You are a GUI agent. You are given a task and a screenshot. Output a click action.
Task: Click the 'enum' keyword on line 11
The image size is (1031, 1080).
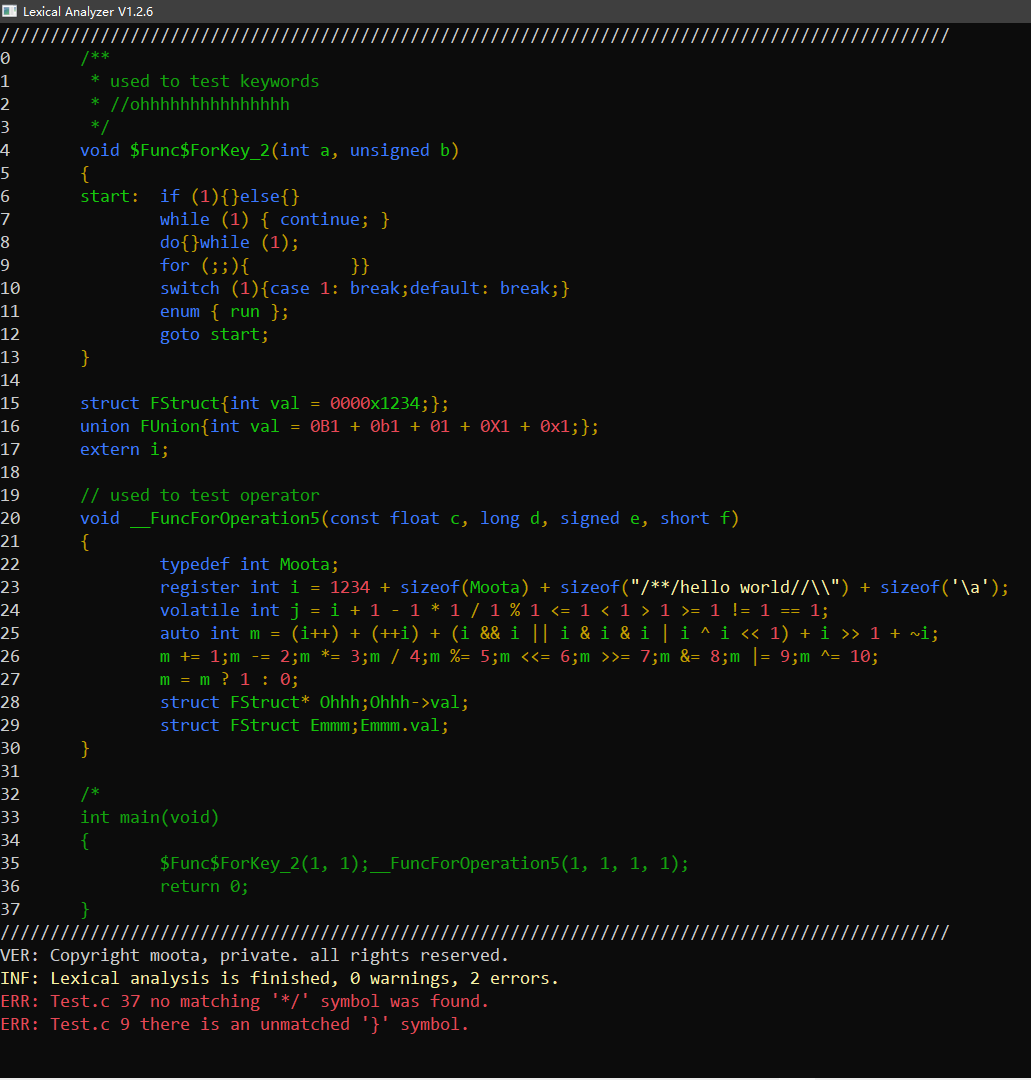180,311
